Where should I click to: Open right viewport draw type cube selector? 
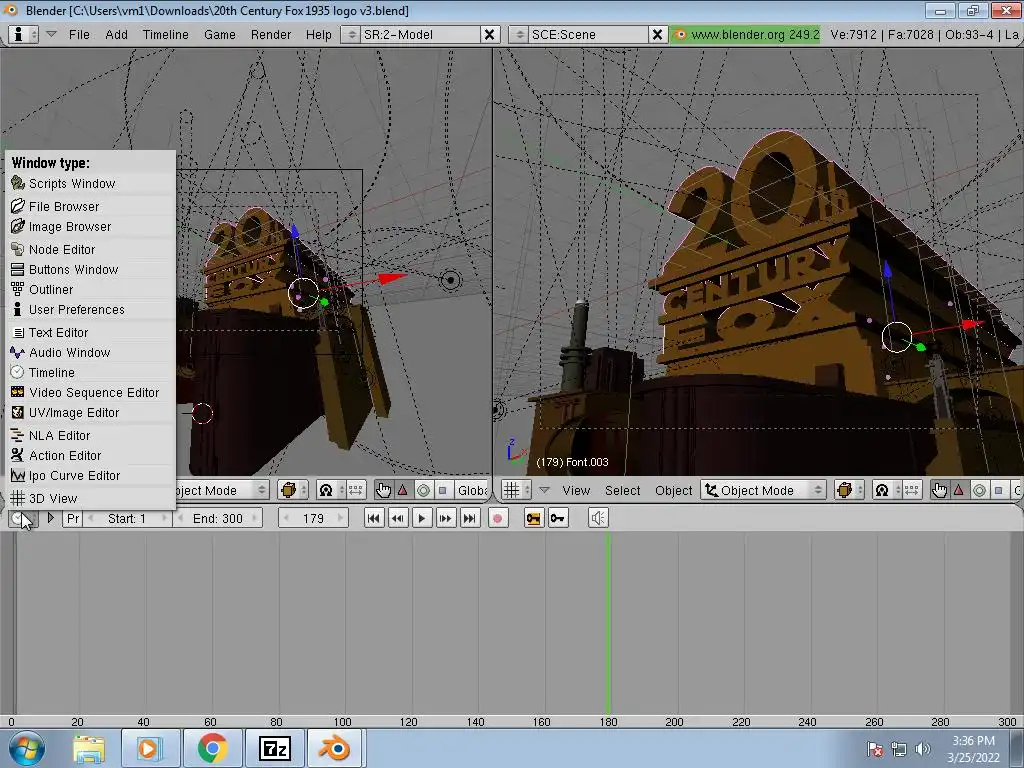point(849,490)
